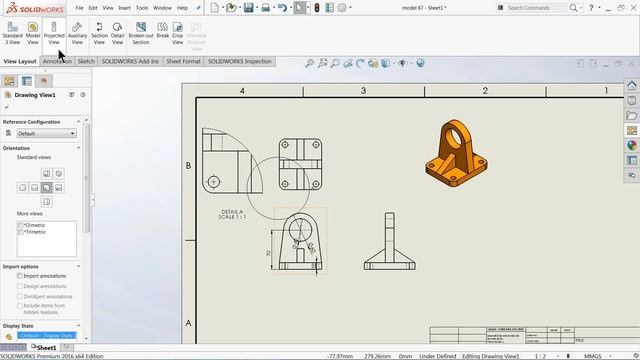
Task: Select the Sheet1 tab
Action: click(x=44, y=348)
